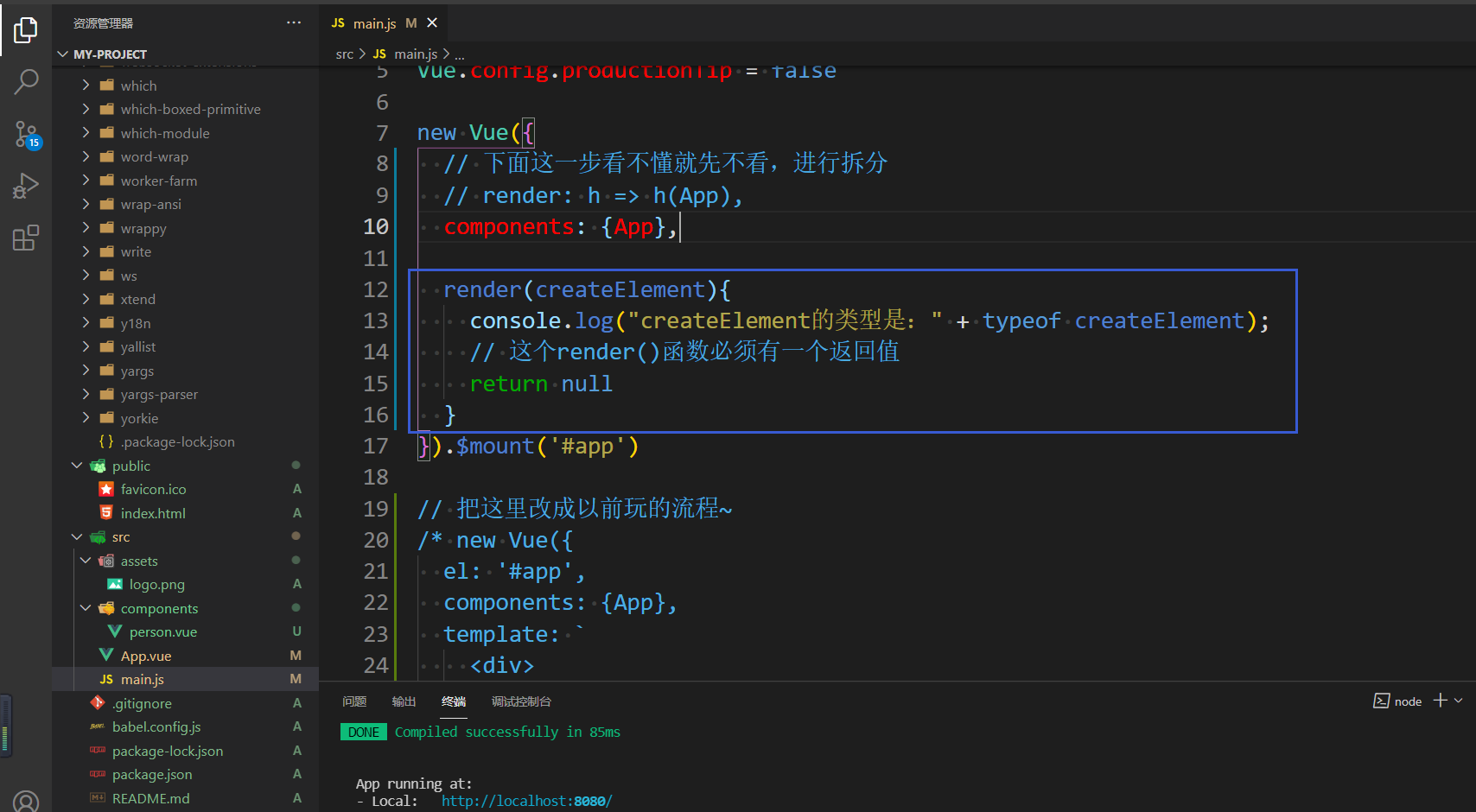Click the DONE badge in terminal
Viewport: 1476px width, 812px height.
point(363,732)
